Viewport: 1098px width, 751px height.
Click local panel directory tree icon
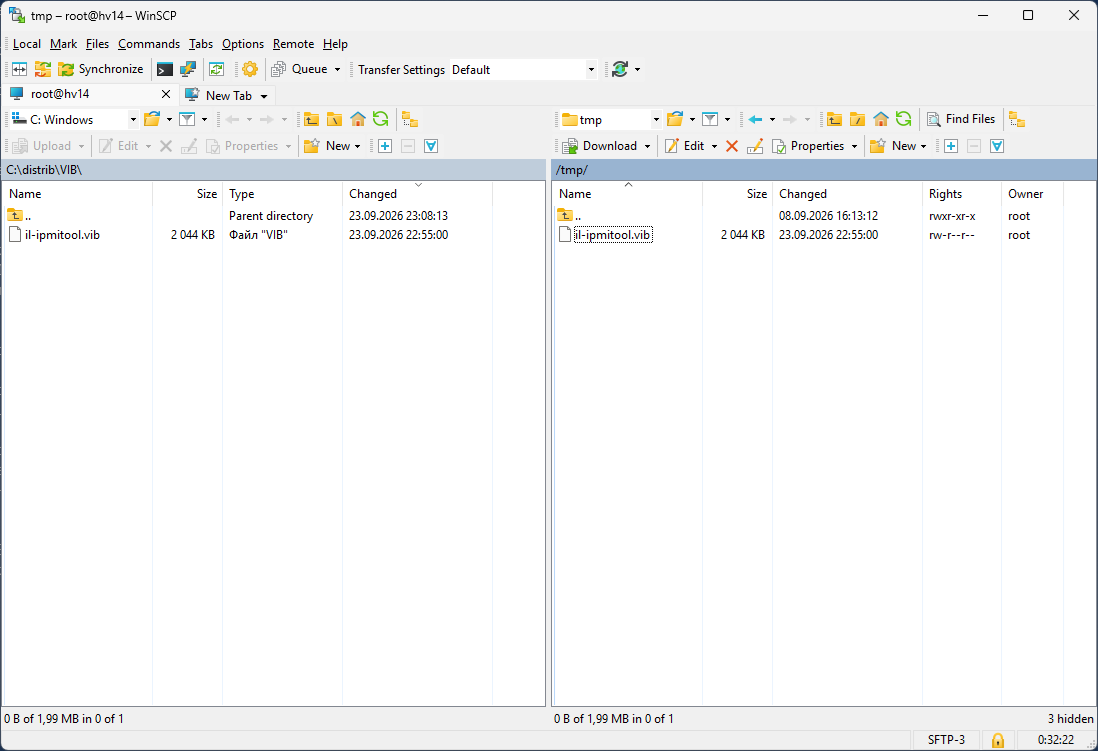410,120
